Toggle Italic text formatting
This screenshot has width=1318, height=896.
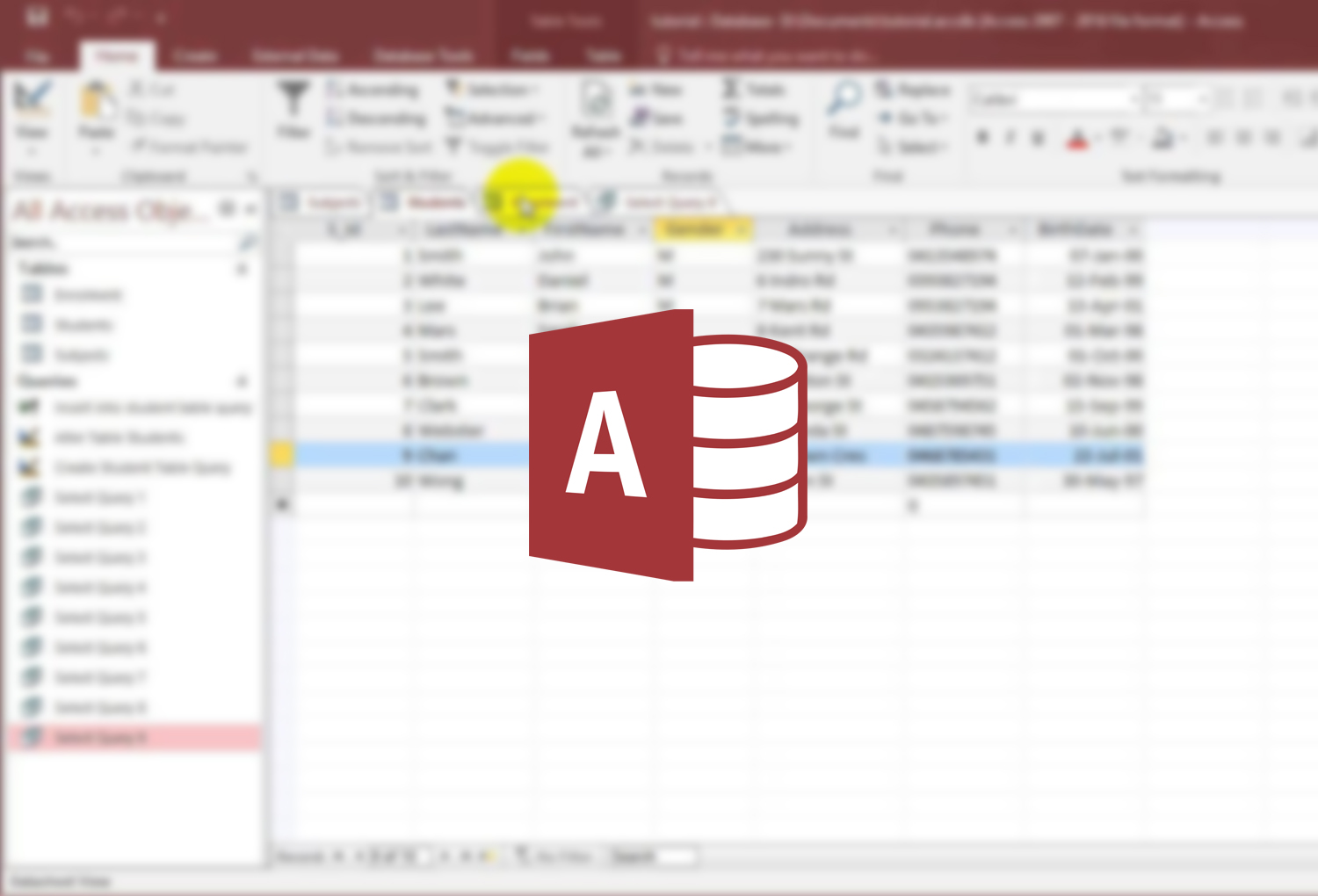[x=1010, y=138]
